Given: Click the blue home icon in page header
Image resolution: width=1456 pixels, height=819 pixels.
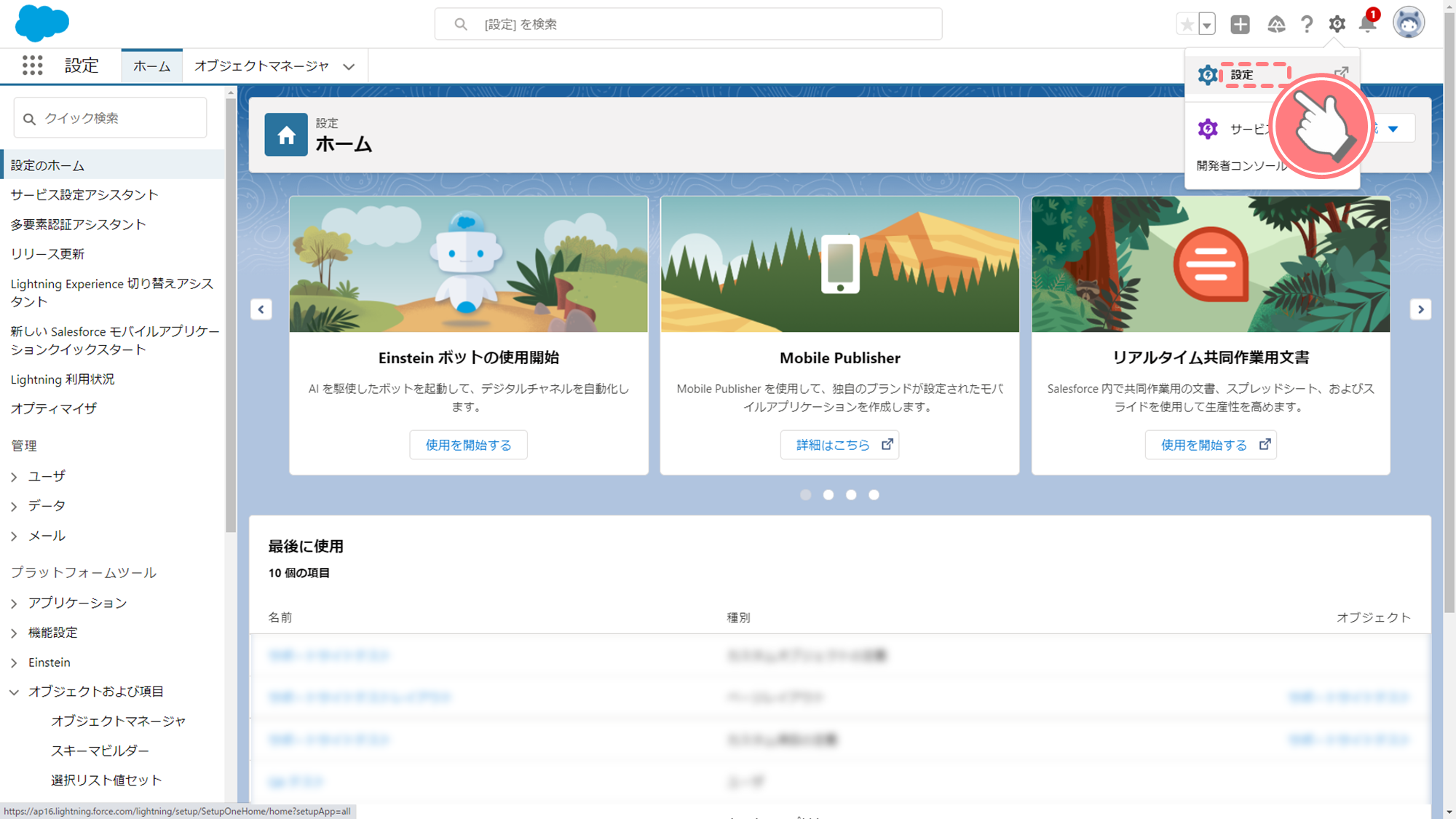Looking at the screenshot, I should click(286, 135).
